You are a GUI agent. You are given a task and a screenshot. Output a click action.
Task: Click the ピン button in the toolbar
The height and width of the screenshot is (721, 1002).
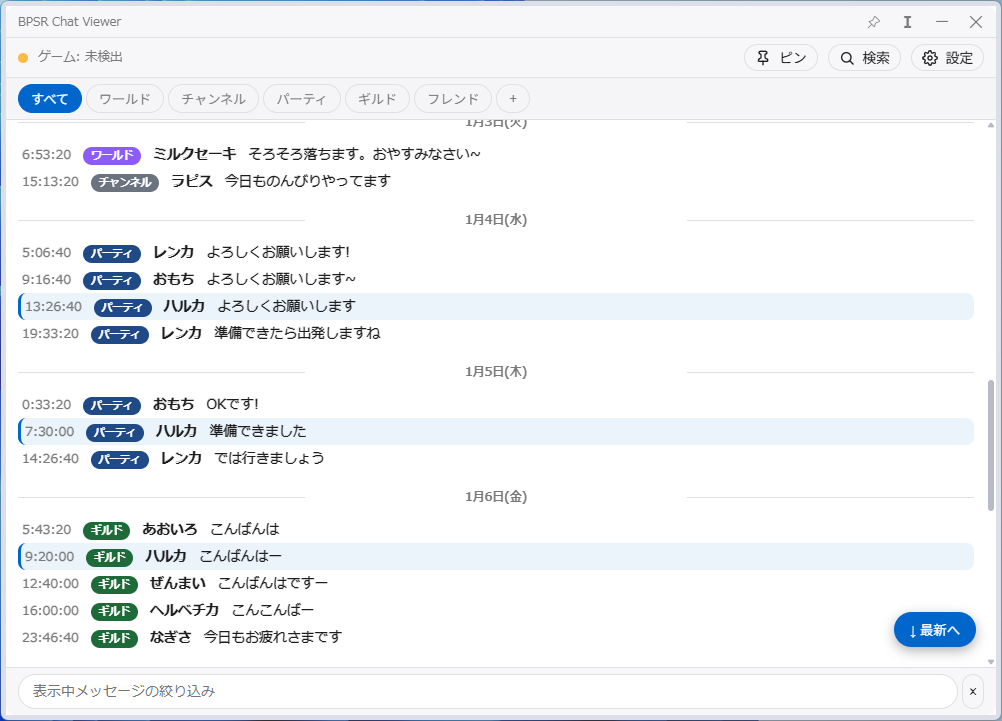[781, 58]
